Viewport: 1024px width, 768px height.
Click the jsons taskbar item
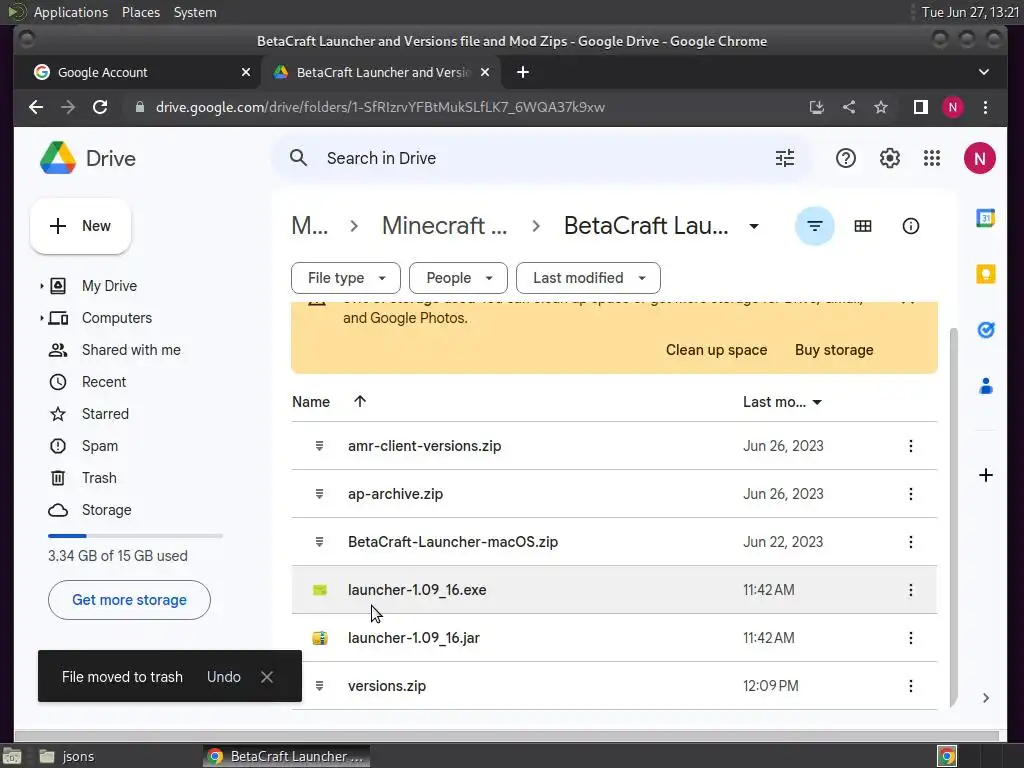coord(67,756)
